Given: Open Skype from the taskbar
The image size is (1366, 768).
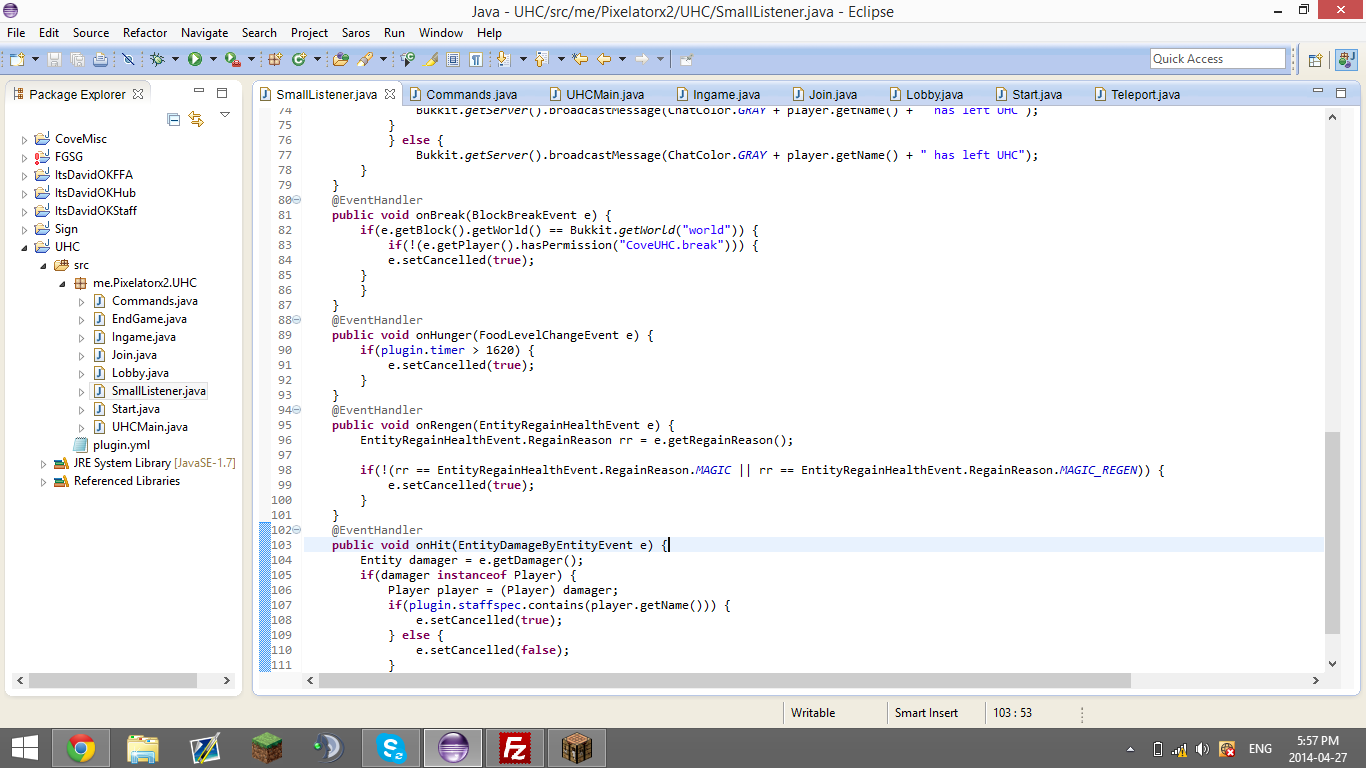Looking at the screenshot, I should 391,748.
